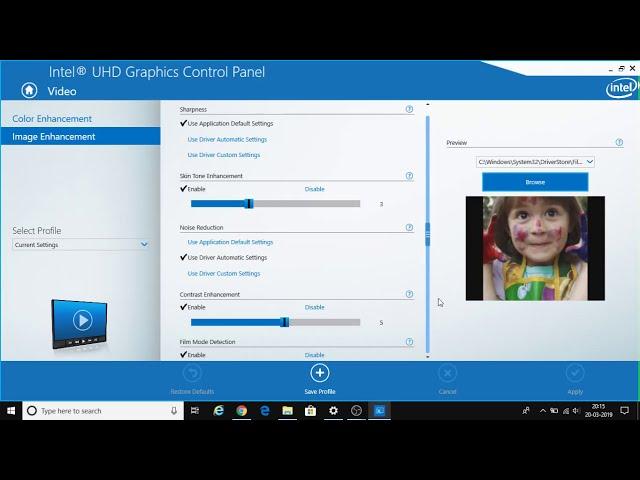
Task: Click the microphone icon in search box
Action: (174, 411)
